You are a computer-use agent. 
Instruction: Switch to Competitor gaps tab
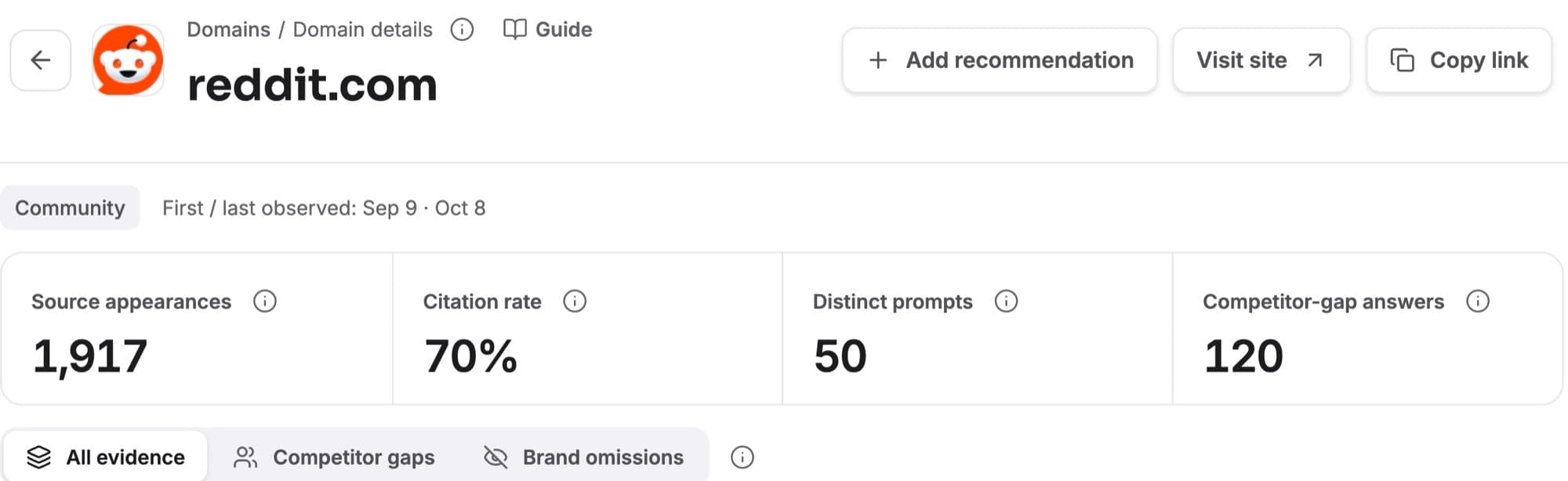tap(334, 457)
